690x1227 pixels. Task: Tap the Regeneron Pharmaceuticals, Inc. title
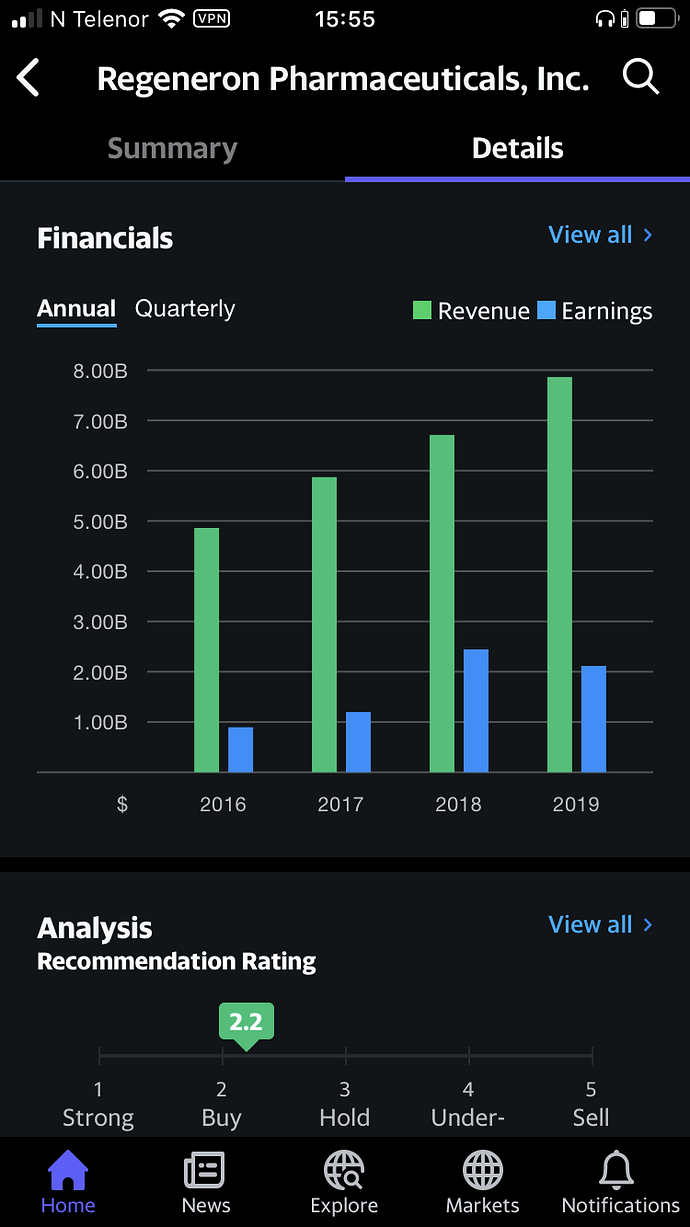pyautogui.click(x=343, y=78)
